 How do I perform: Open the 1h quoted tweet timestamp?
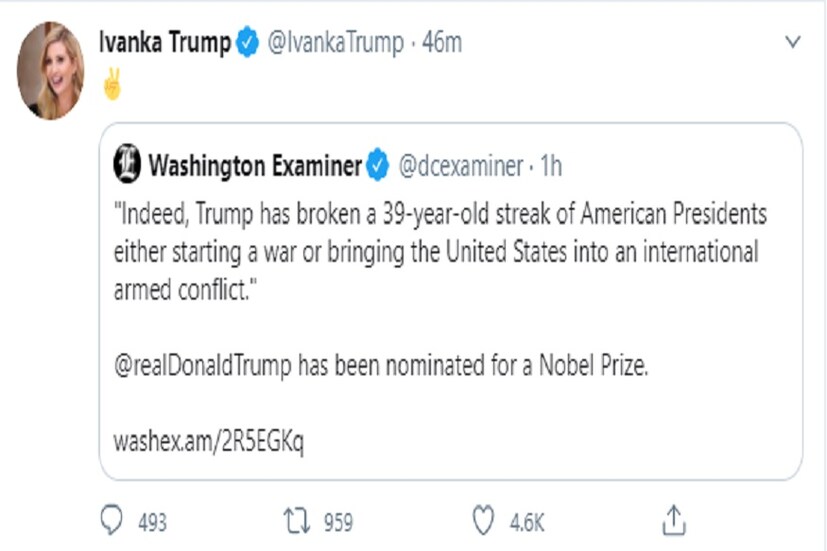(x=551, y=166)
